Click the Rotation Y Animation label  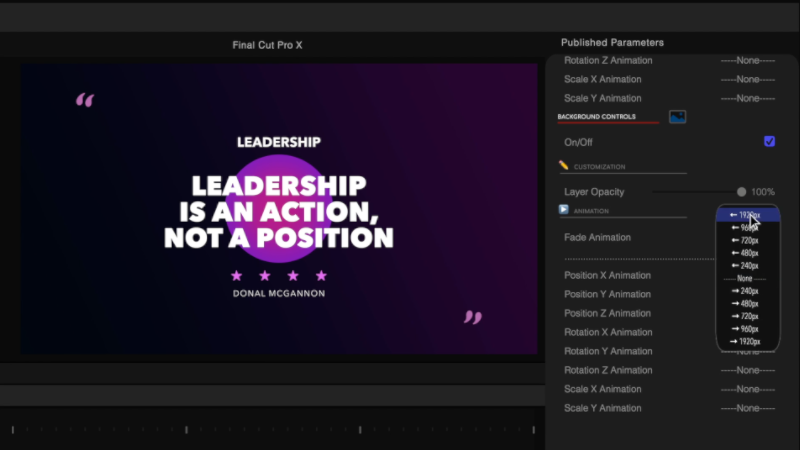point(608,351)
